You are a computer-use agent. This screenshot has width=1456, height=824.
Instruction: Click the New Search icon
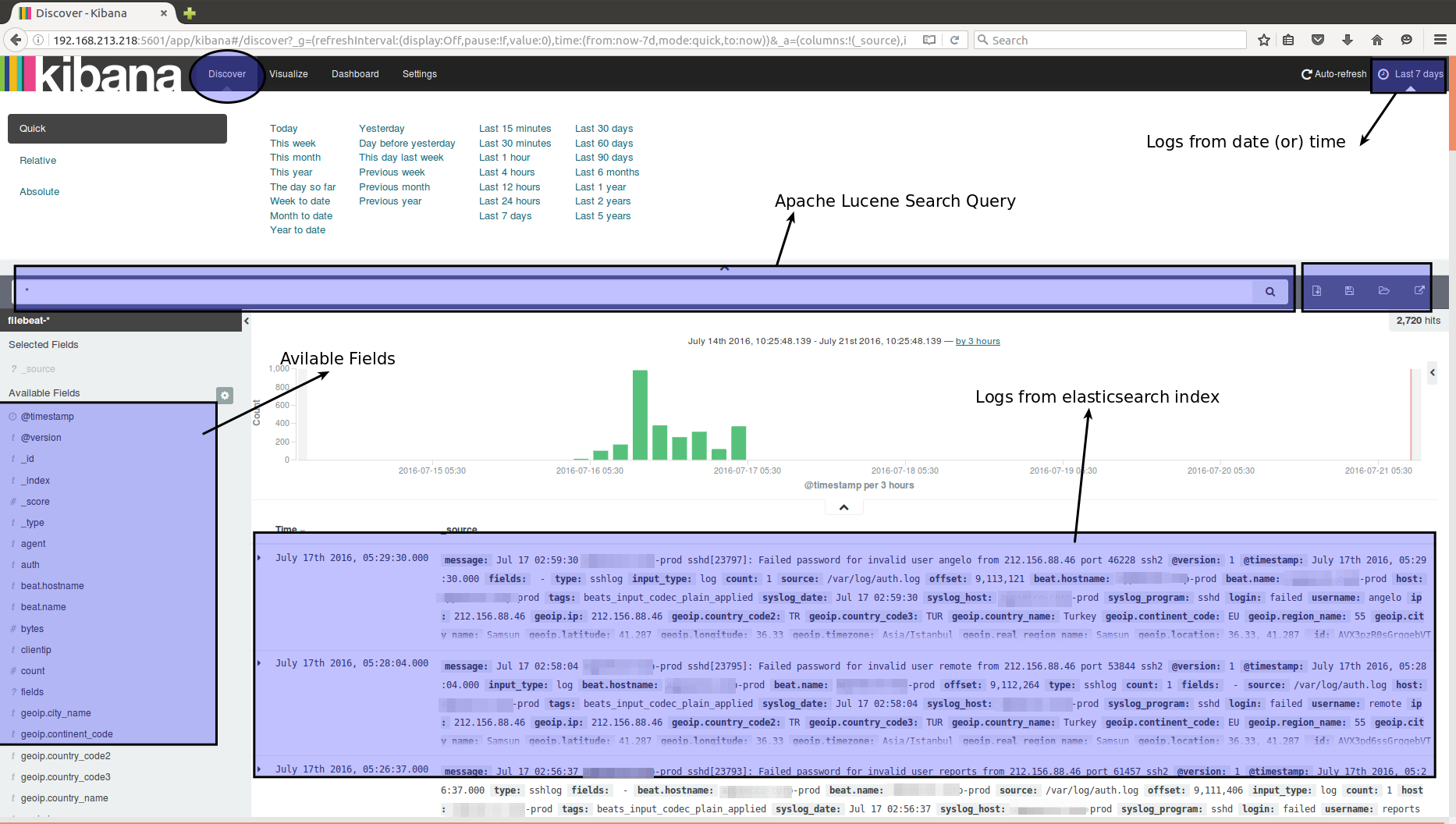tap(1316, 290)
